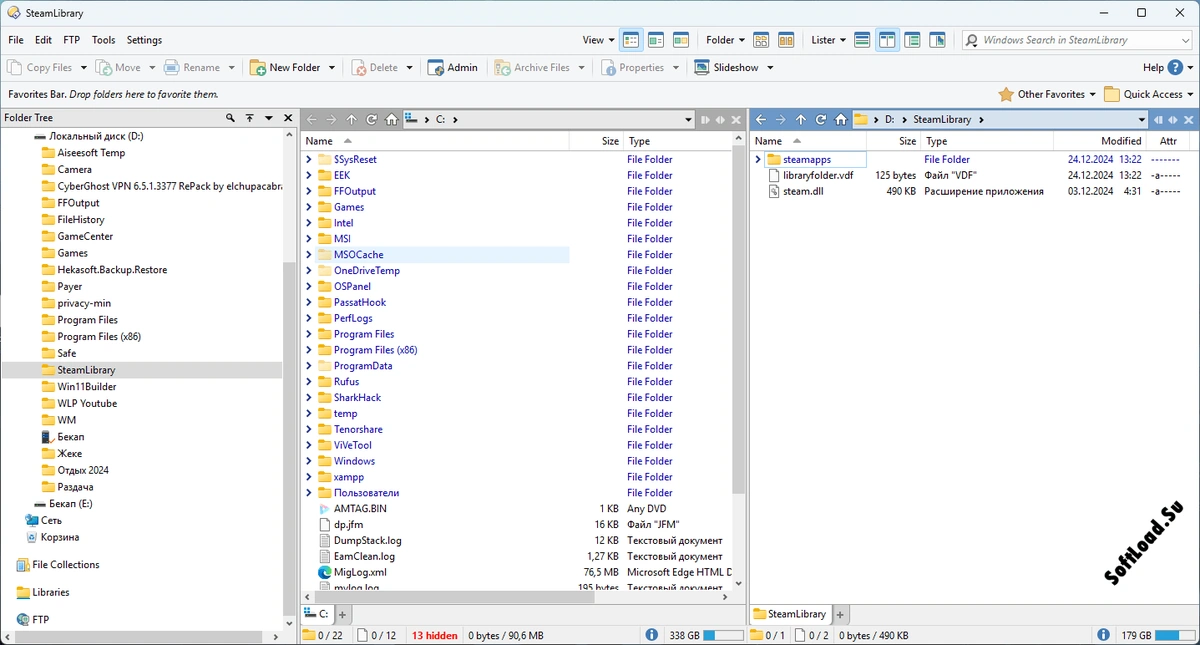Screen dimensions: 1200x645
Task: Open File Collections in folder tree
Action: [x=58, y=565]
